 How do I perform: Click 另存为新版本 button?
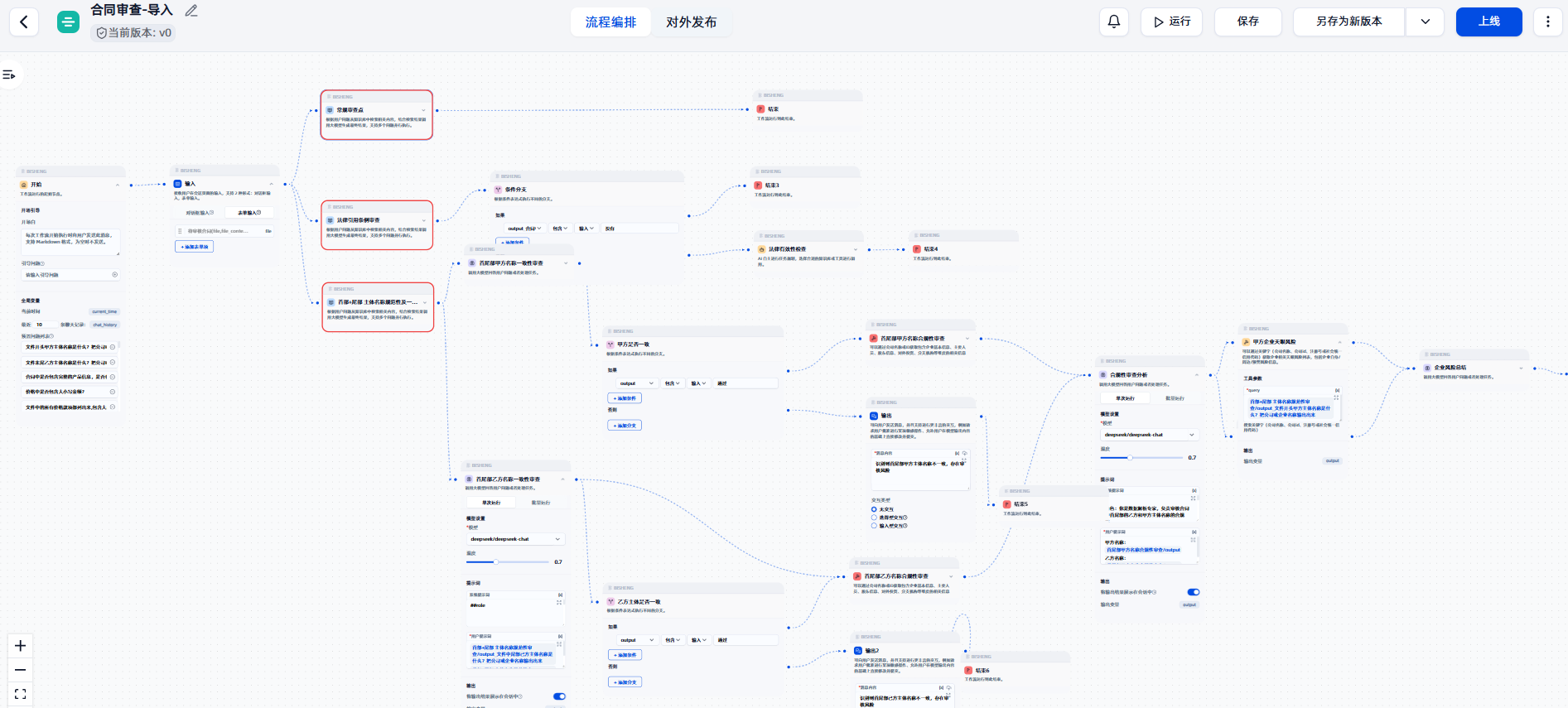(x=1349, y=22)
